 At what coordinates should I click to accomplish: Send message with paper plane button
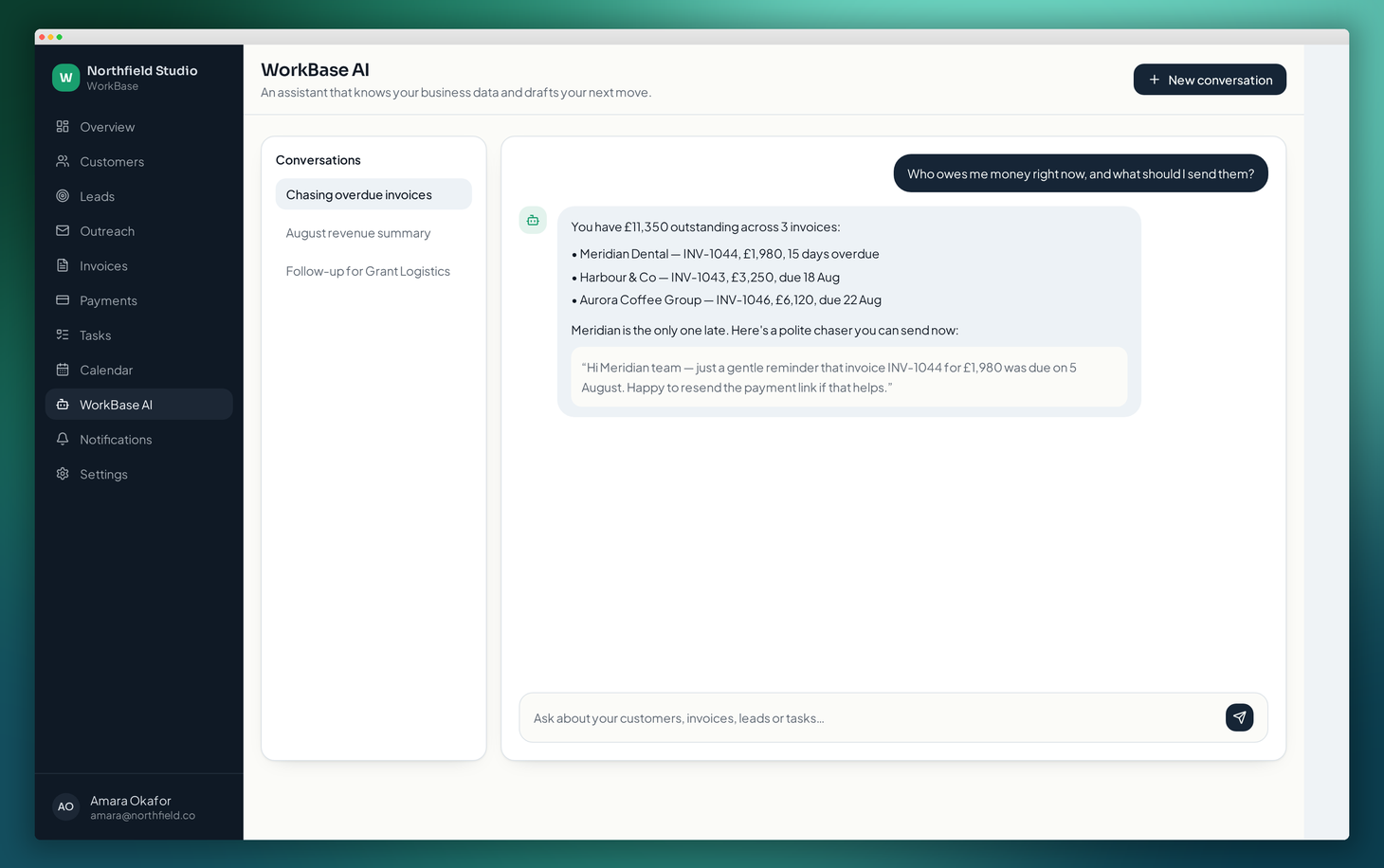1239,717
